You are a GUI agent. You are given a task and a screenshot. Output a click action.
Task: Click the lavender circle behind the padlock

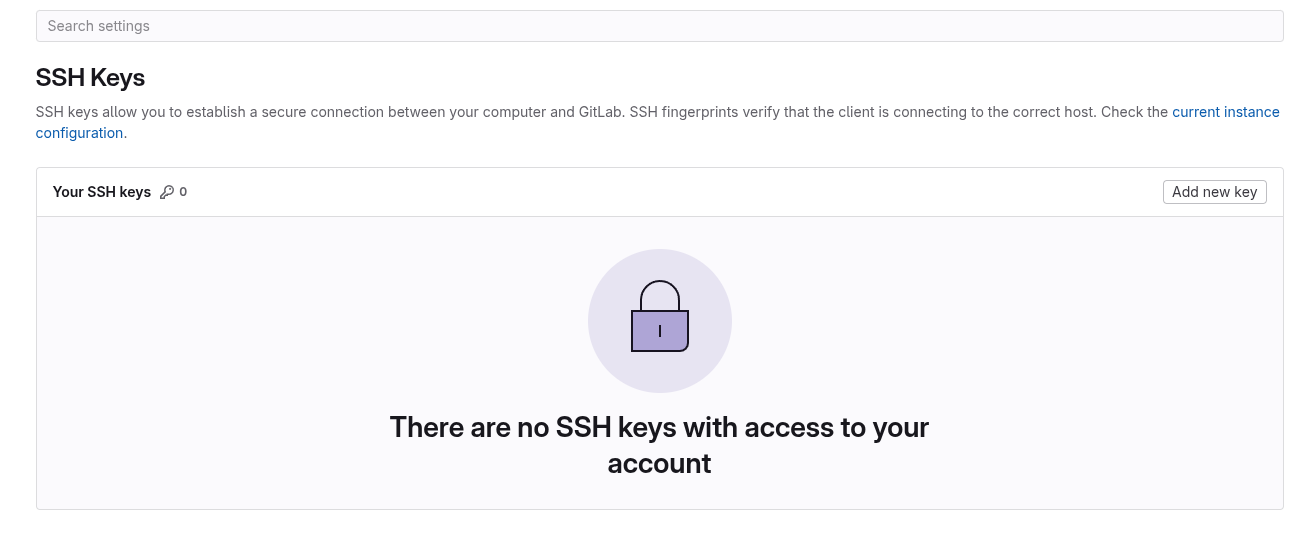660,321
